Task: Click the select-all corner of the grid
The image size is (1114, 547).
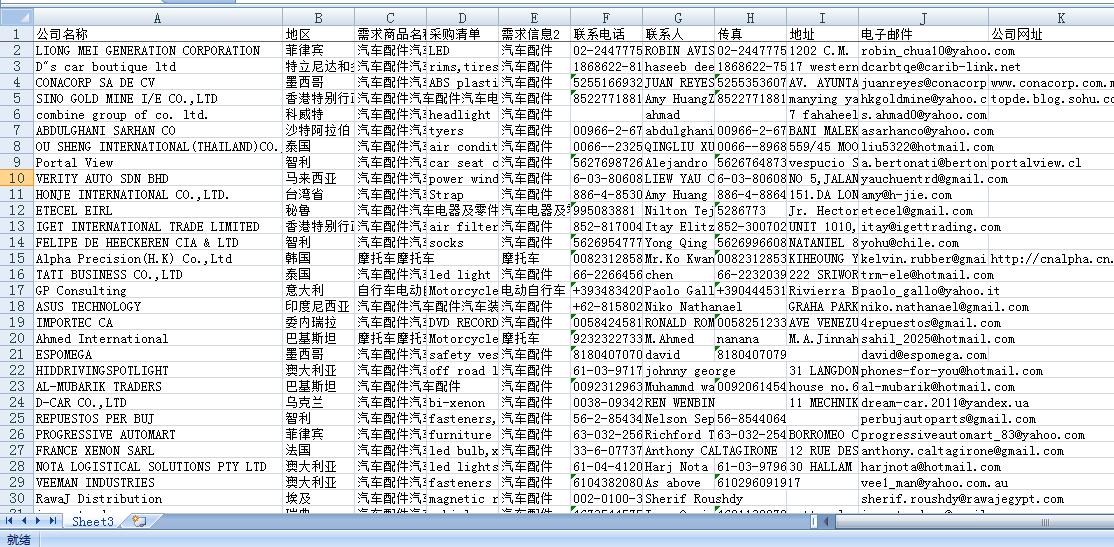Action: tap(16, 18)
